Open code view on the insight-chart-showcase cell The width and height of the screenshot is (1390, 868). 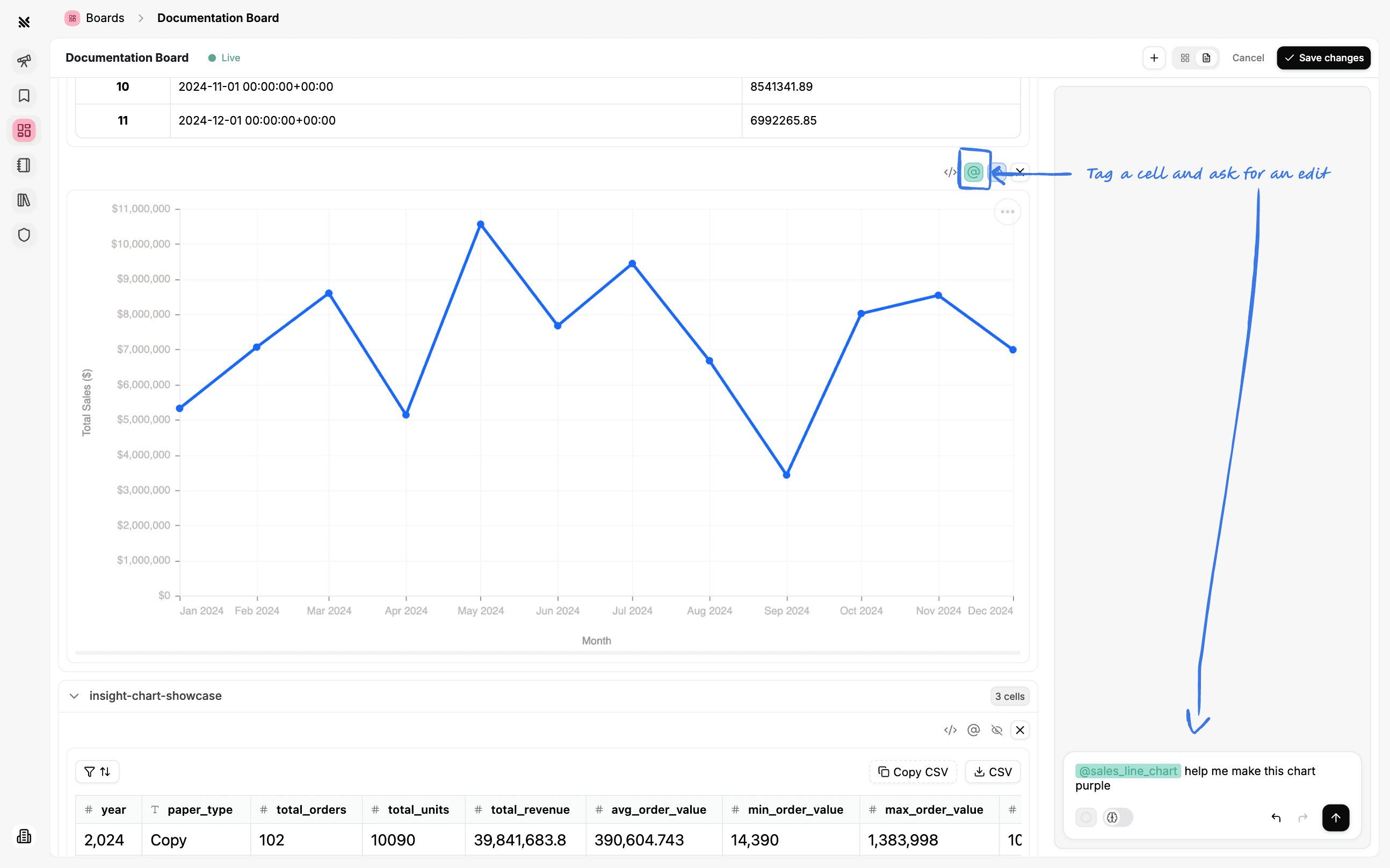pos(950,729)
